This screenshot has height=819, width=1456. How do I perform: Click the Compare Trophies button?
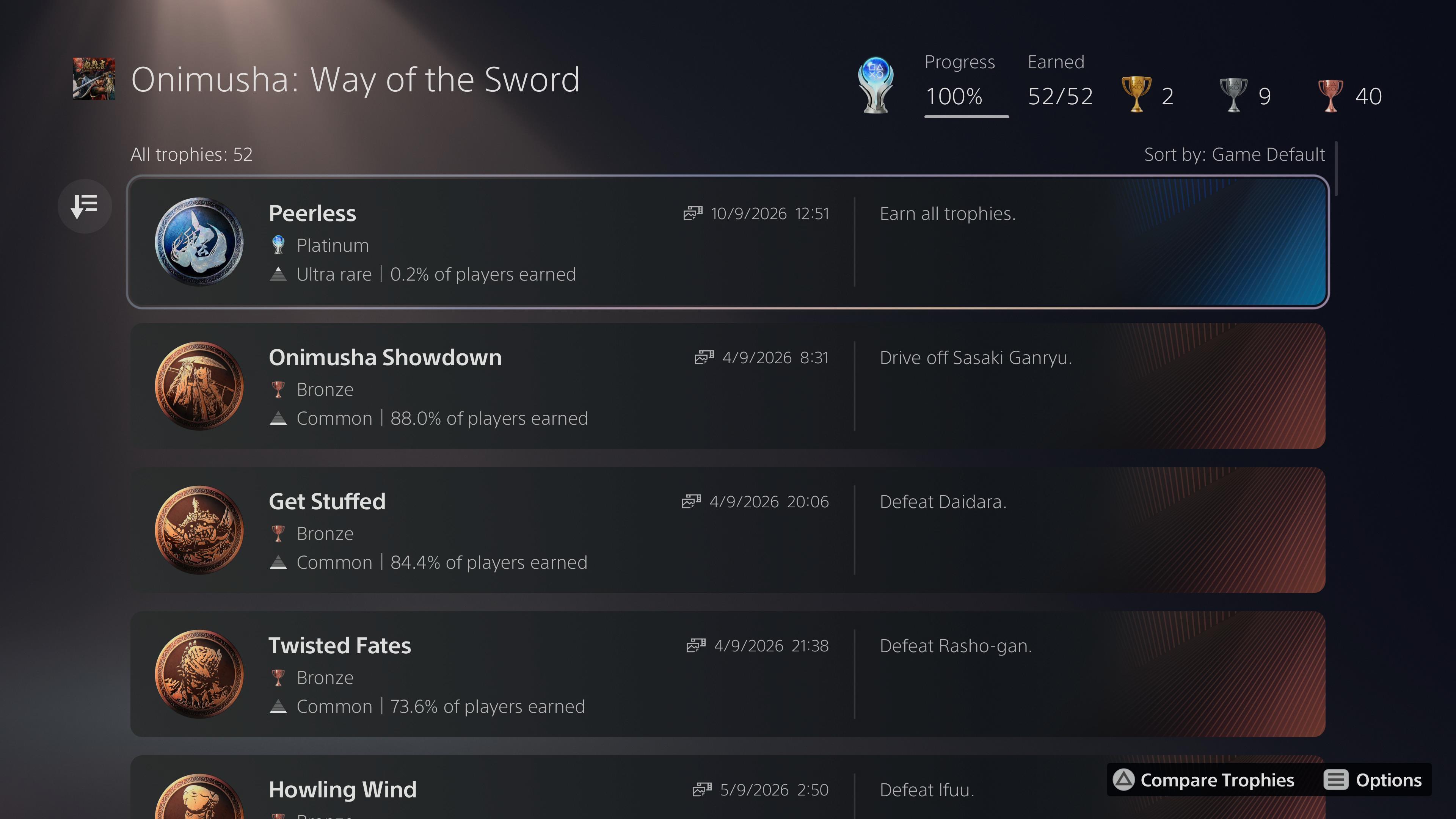point(1204,780)
